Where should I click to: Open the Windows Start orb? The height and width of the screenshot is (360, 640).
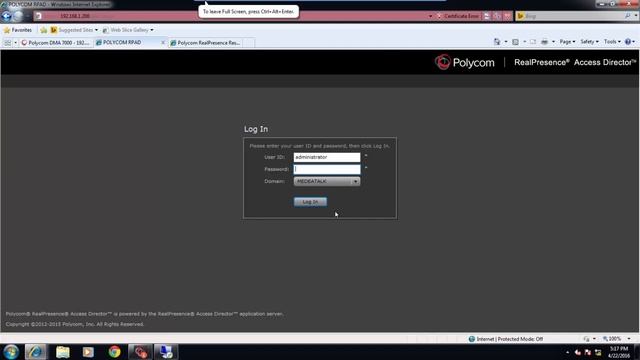11,352
